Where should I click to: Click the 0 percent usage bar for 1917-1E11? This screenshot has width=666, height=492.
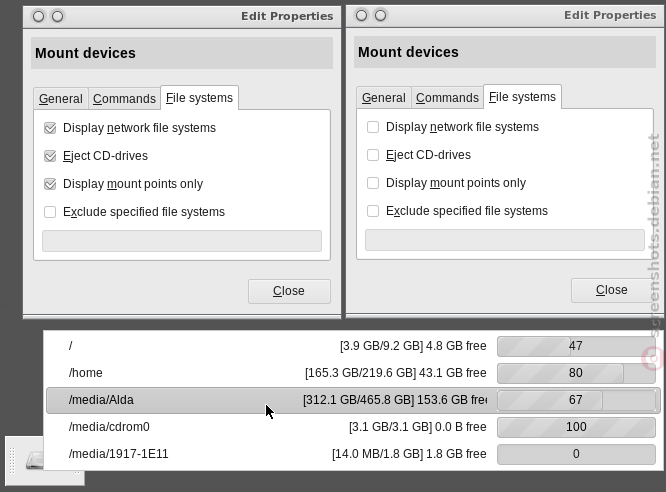pyautogui.click(x=576, y=454)
